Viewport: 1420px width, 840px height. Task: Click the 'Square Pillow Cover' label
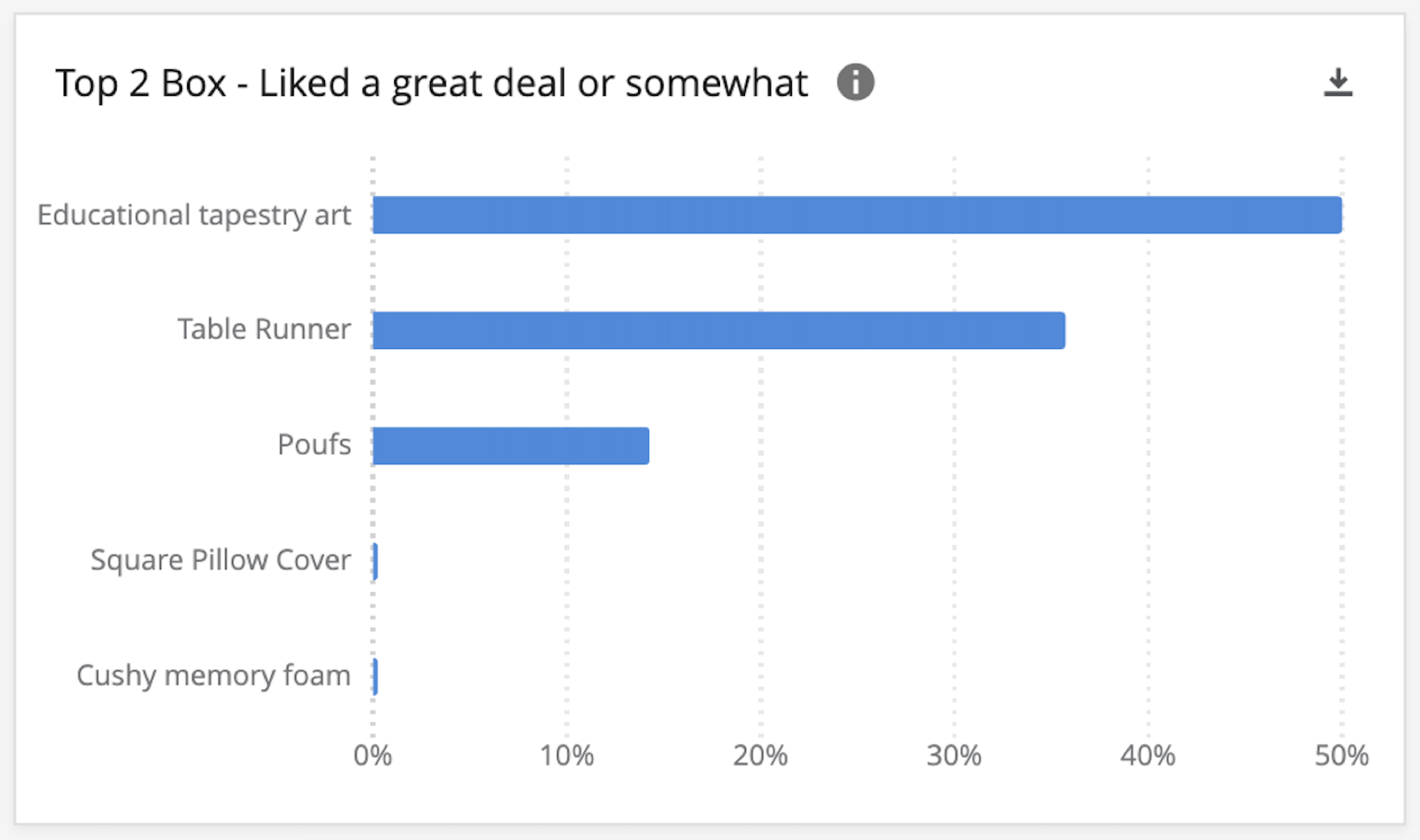point(220,560)
